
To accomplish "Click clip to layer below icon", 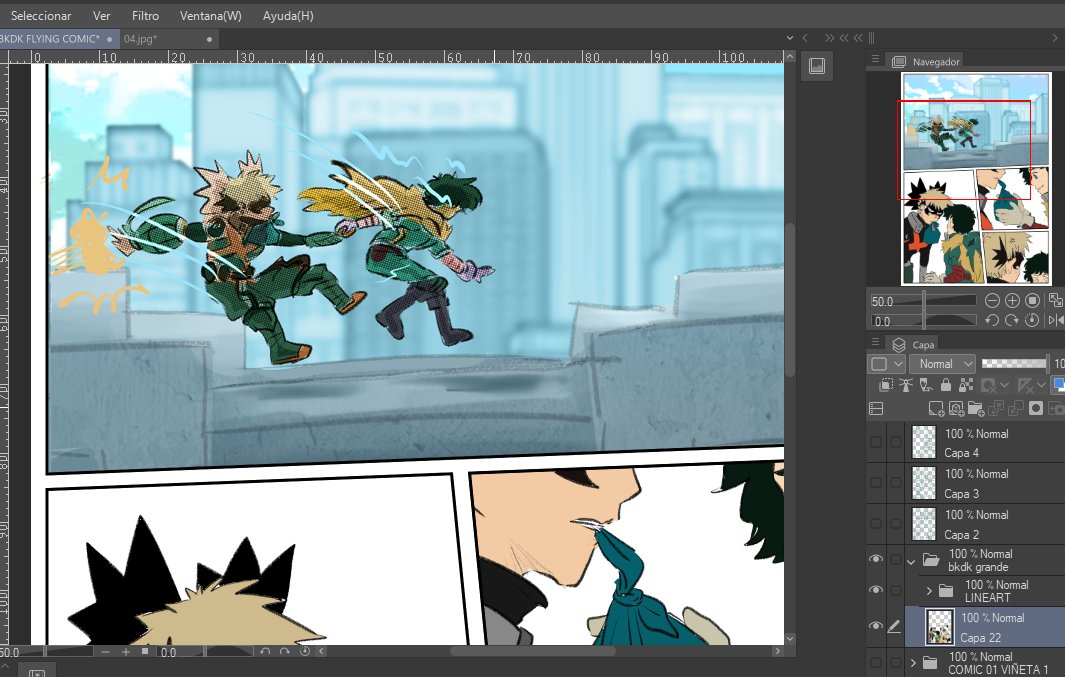I will point(886,386).
